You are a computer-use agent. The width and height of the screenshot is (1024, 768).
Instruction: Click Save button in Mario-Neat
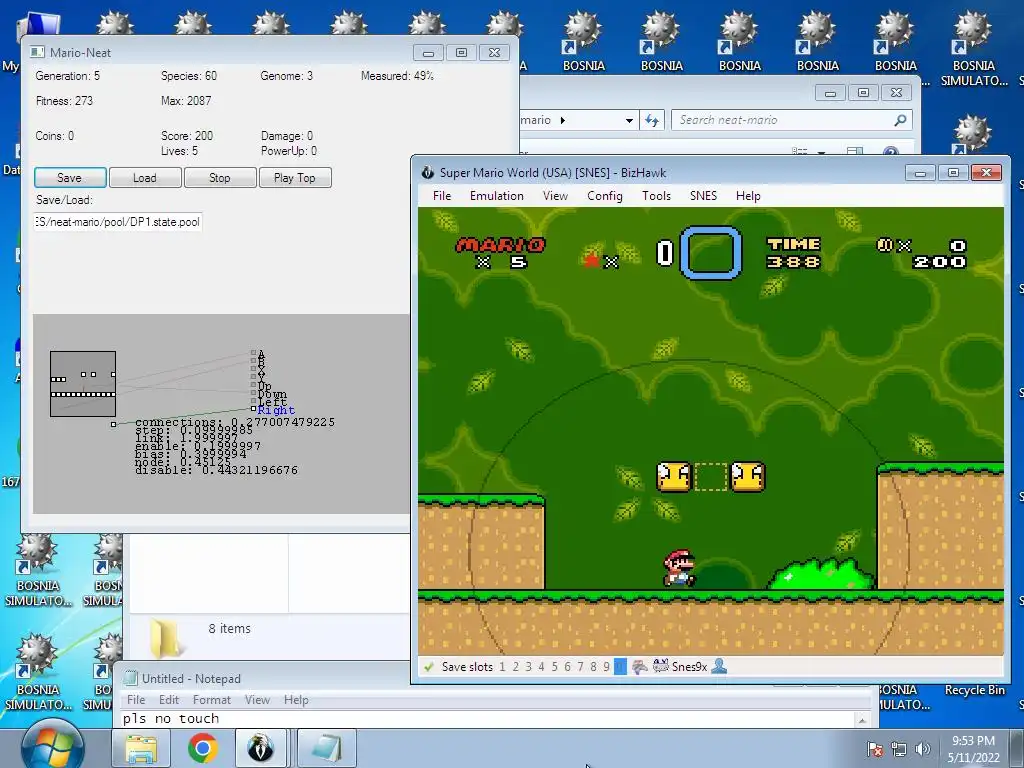70,178
